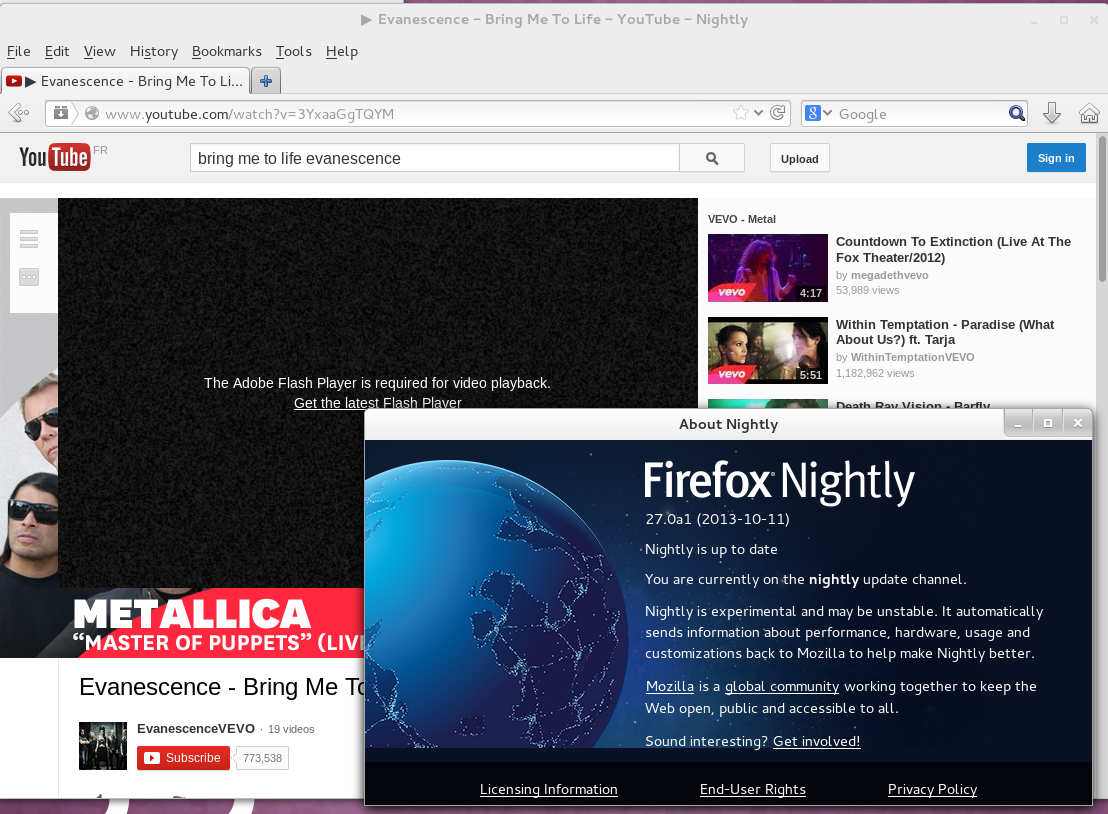Click the Sign in button
1108x814 pixels.
pos(1056,158)
